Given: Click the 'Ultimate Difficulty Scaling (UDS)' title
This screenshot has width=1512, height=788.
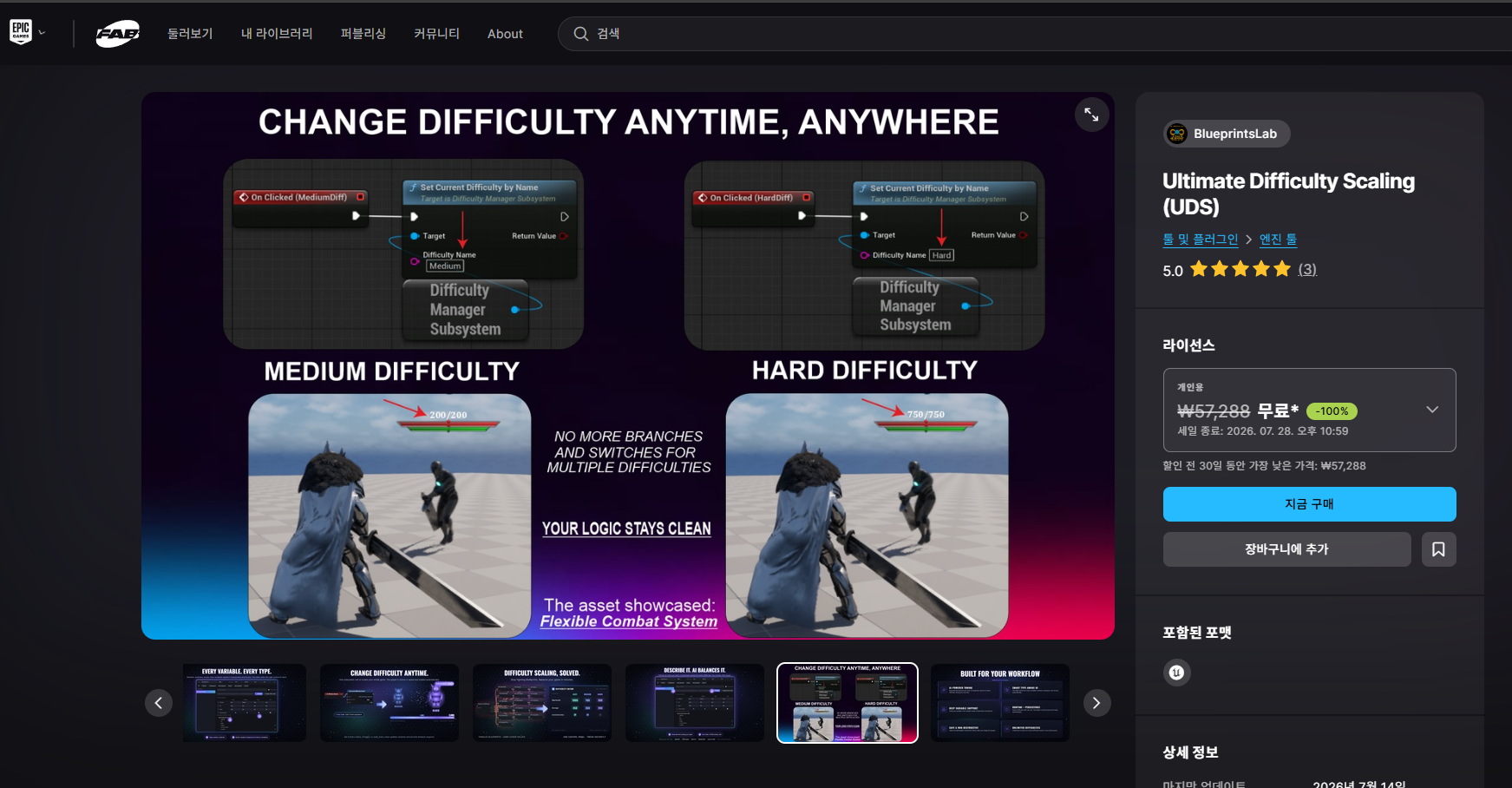Looking at the screenshot, I should pos(1289,194).
